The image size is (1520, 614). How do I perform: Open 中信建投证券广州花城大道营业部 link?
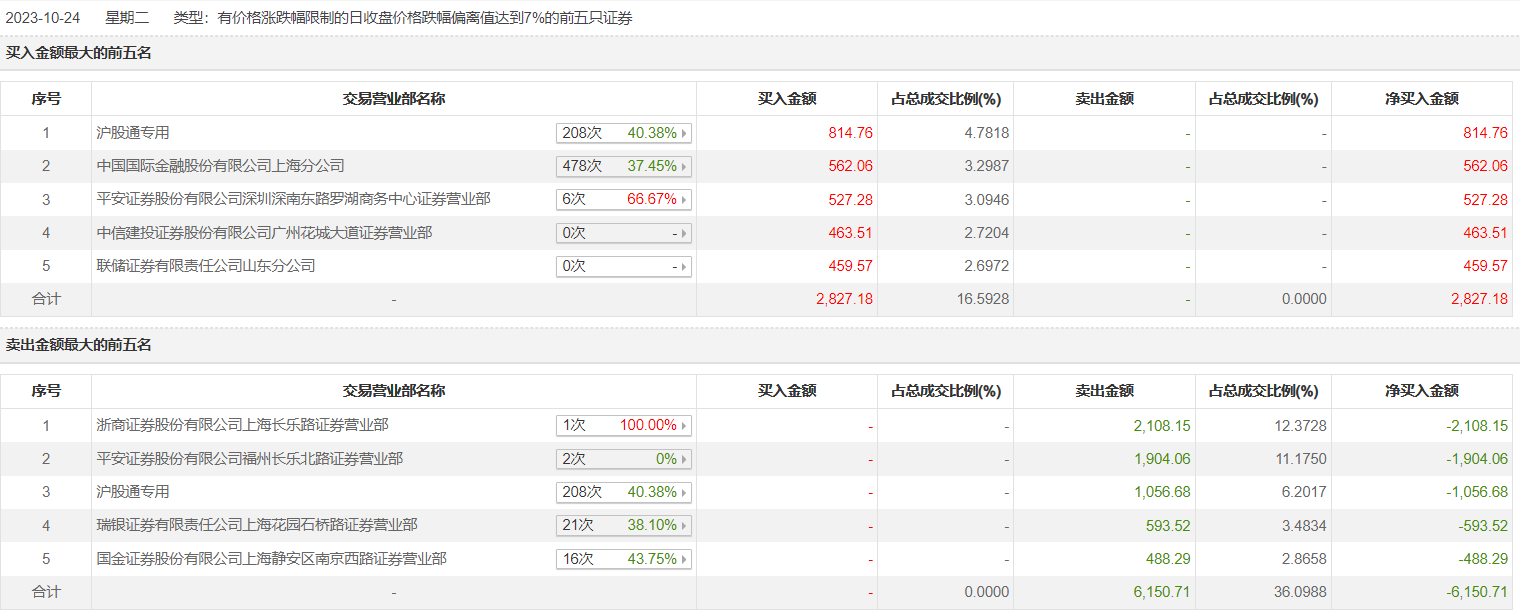pyautogui.click(x=264, y=233)
